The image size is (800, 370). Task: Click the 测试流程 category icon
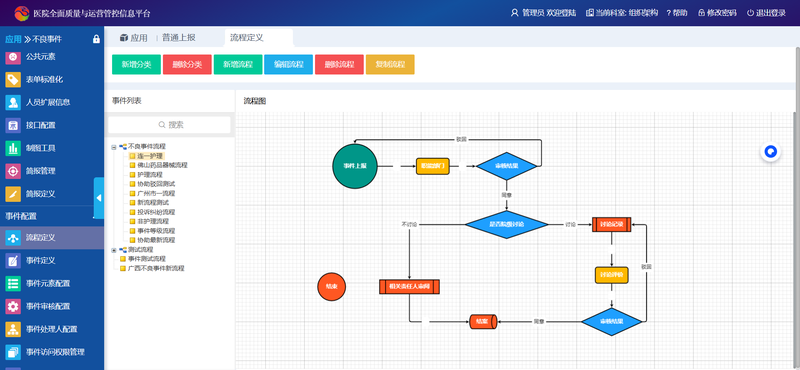click(x=123, y=250)
